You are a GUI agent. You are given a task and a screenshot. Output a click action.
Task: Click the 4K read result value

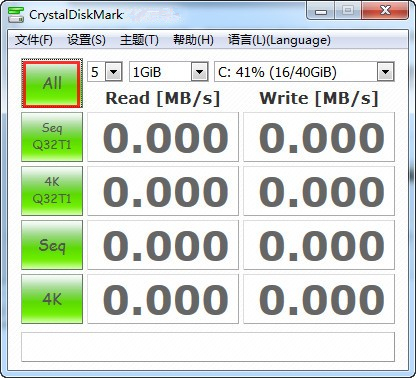tap(163, 299)
